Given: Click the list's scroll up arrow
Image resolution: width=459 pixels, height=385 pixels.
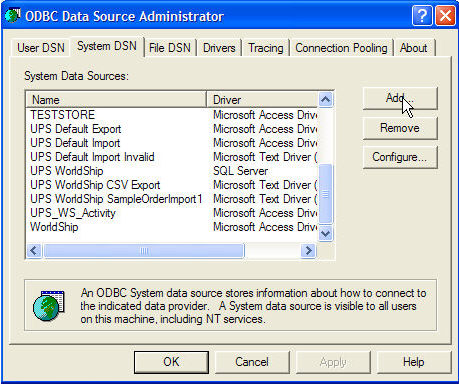Looking at the screenshot, I should (325, 99).
